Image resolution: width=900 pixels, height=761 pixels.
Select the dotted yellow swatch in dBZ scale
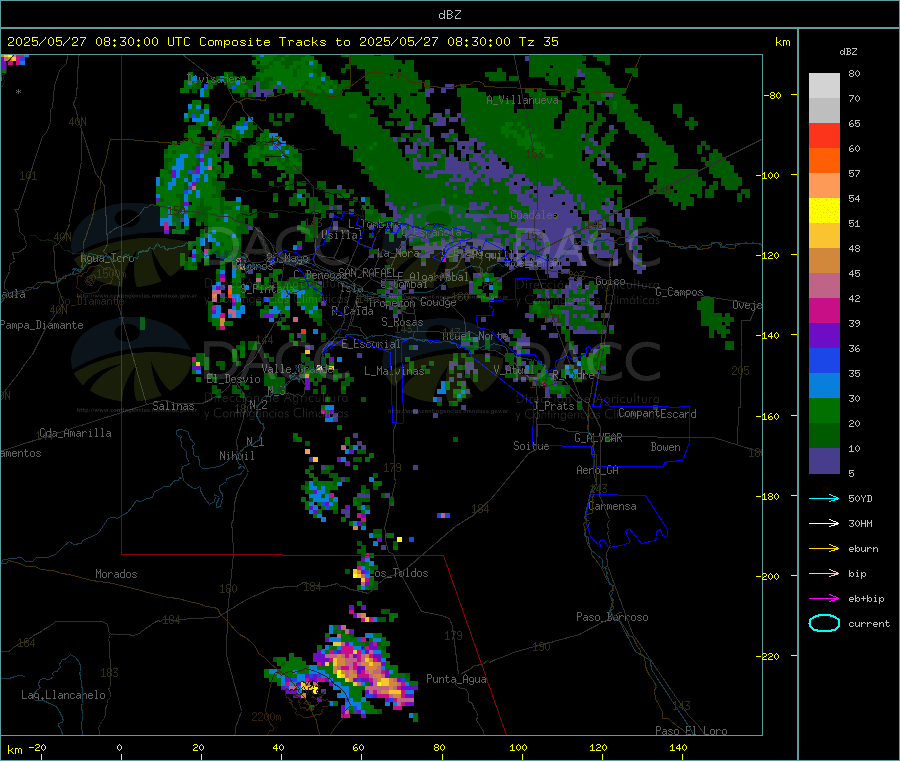pos(824,211)
